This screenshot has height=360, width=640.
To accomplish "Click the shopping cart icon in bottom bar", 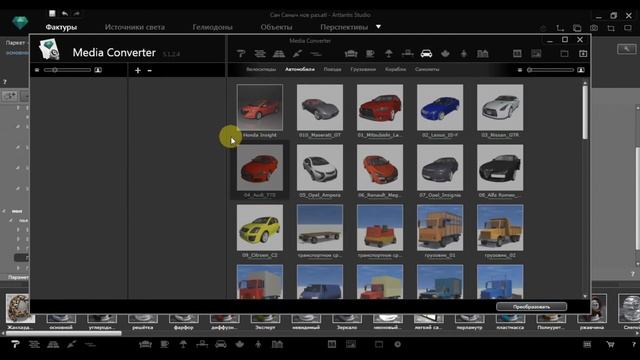I will [x=611, y=344].
